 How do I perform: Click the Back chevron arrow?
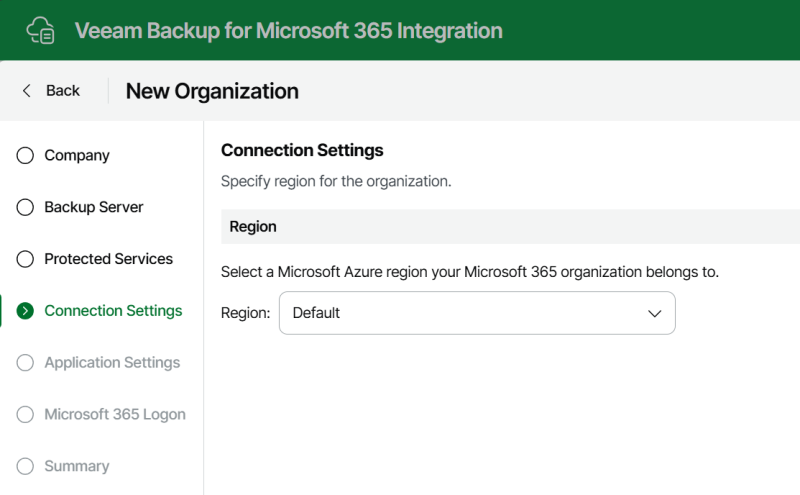(x=27, y=91)
